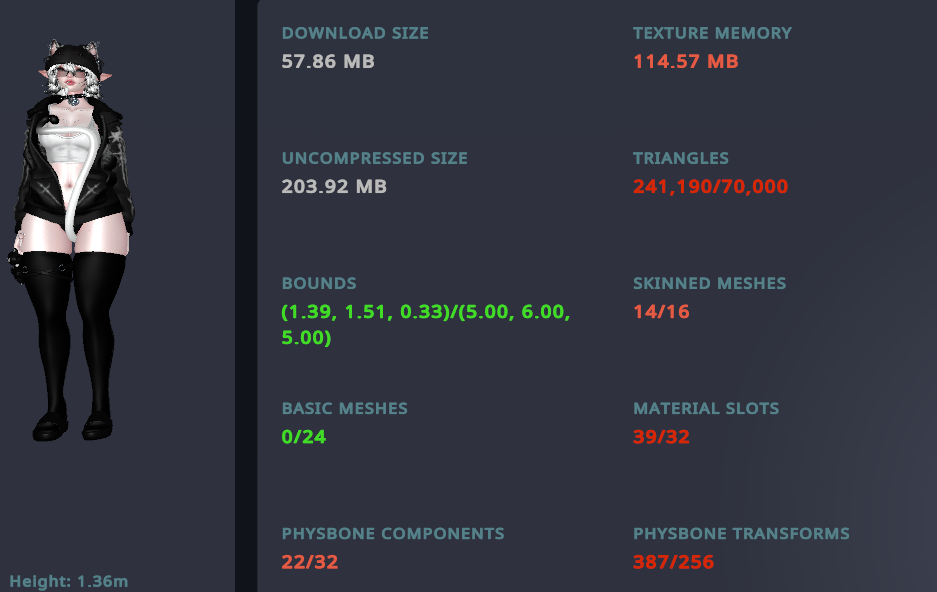The width and height of the screenshot is (937, 592).
Task: Click the 57.86 MB download size value
Action: 328,62
